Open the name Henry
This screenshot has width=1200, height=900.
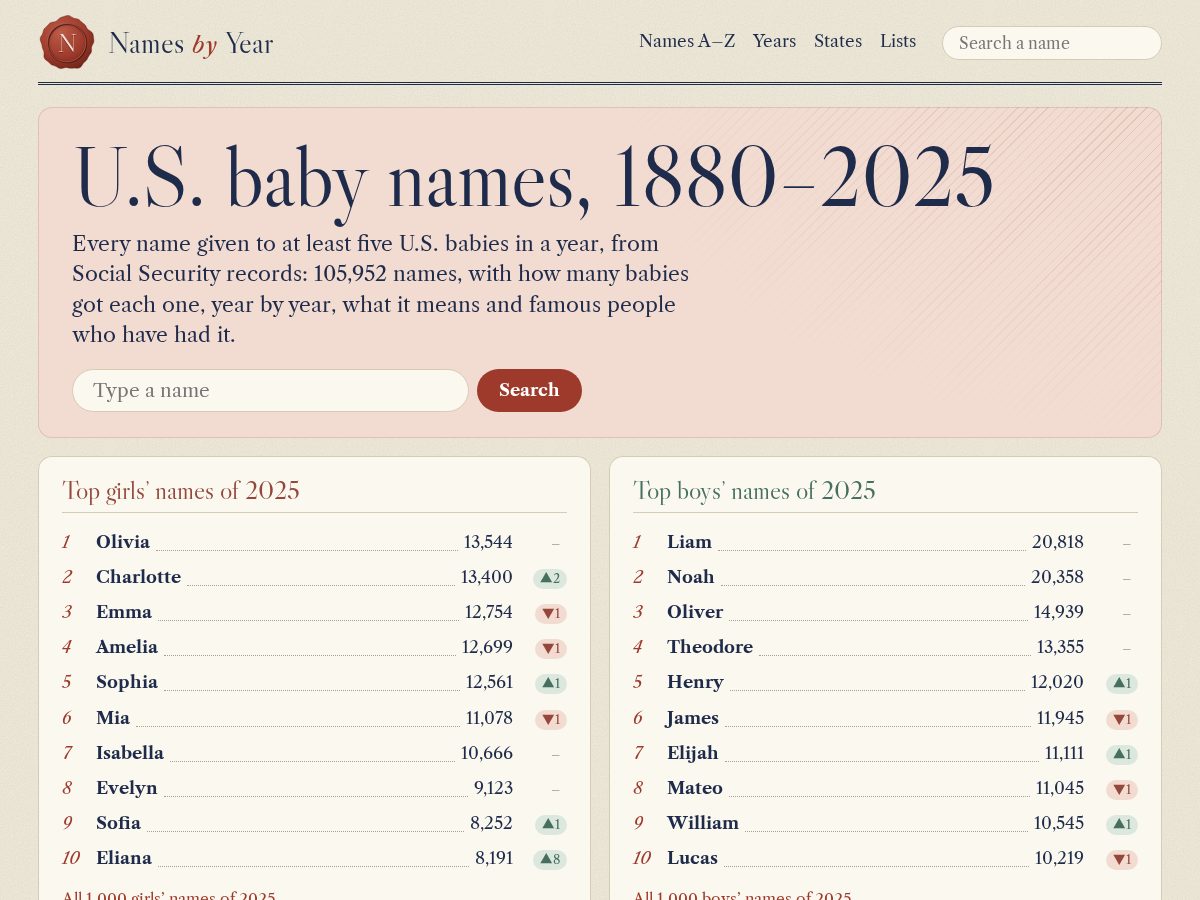[695, 682]
